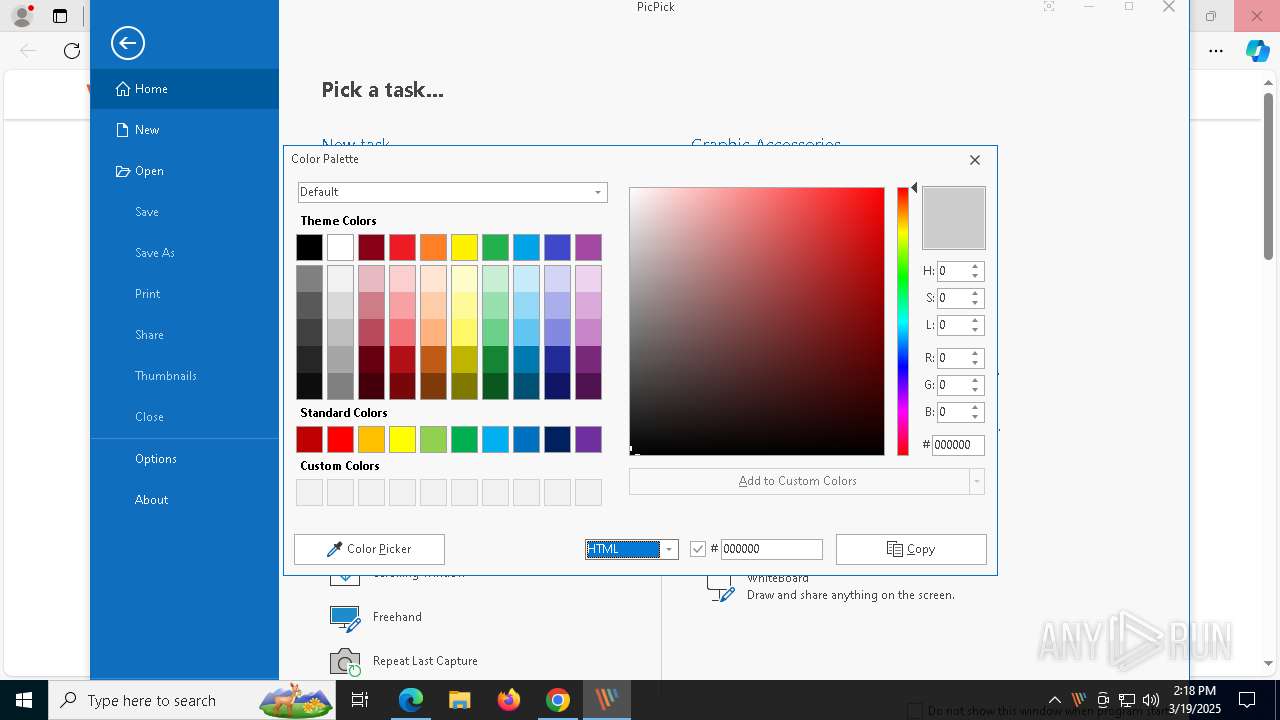1280x720 pixels.
Task: Select the Freehand capture icon
Action: coord(345,618)
